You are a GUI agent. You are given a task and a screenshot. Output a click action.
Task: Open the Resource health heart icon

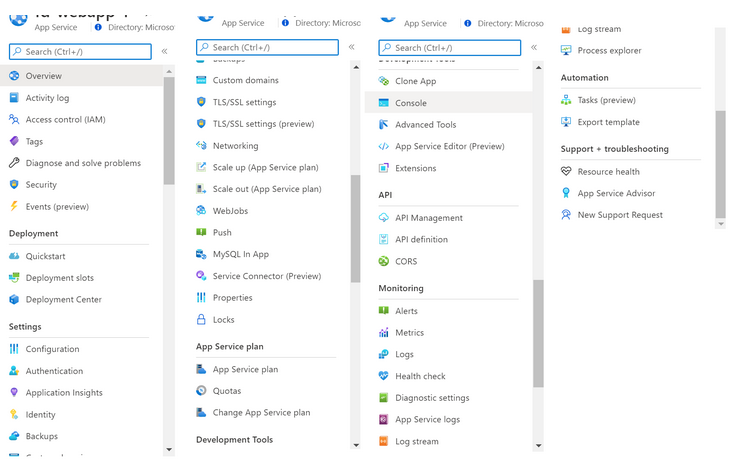[566, 171]
